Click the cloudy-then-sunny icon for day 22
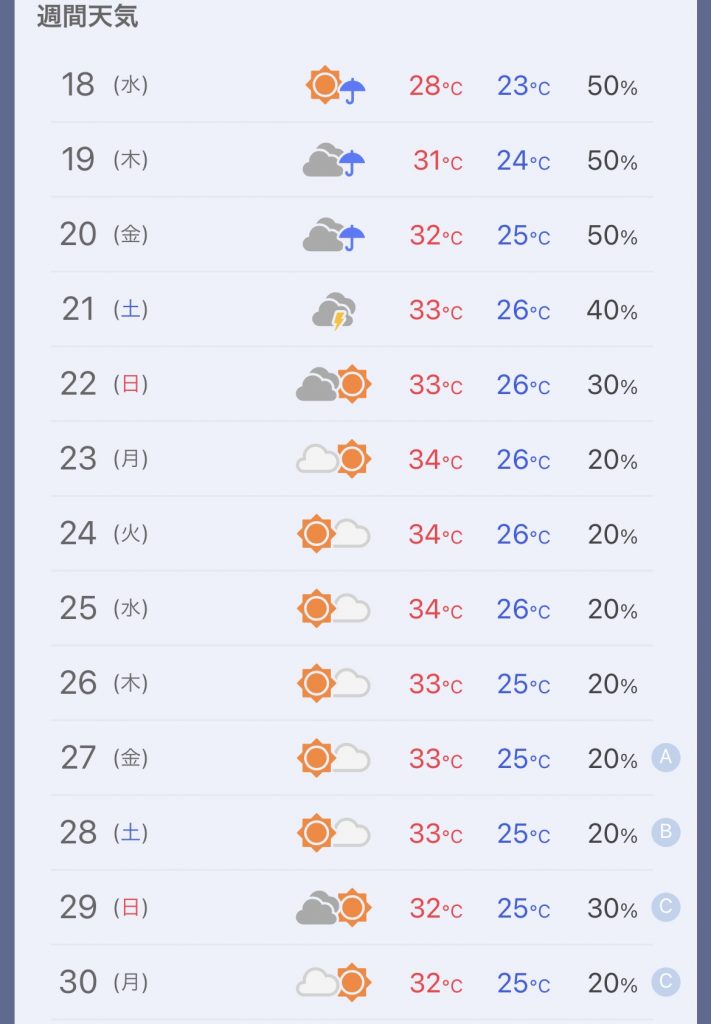 (x=334, y=384)
